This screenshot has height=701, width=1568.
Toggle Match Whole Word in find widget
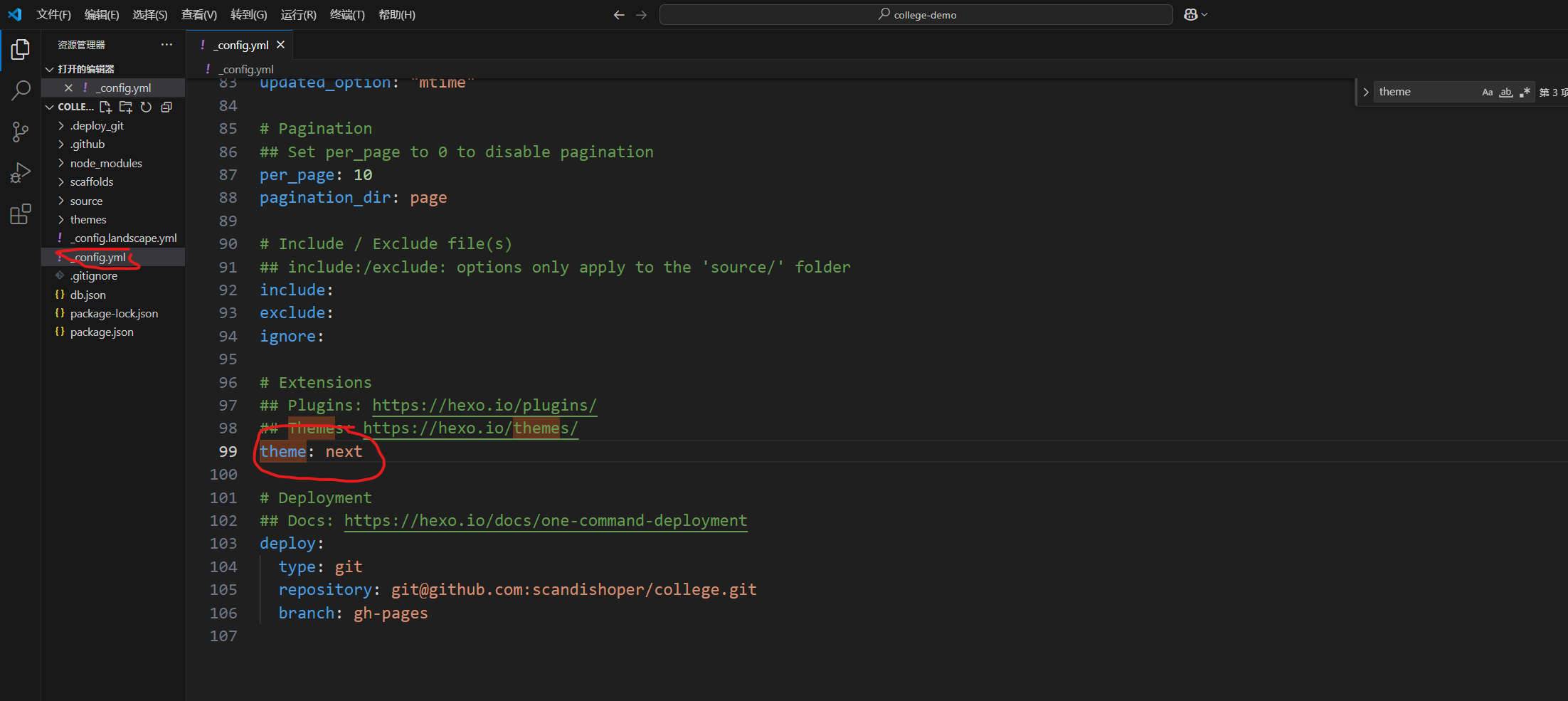click(1505, 92)
